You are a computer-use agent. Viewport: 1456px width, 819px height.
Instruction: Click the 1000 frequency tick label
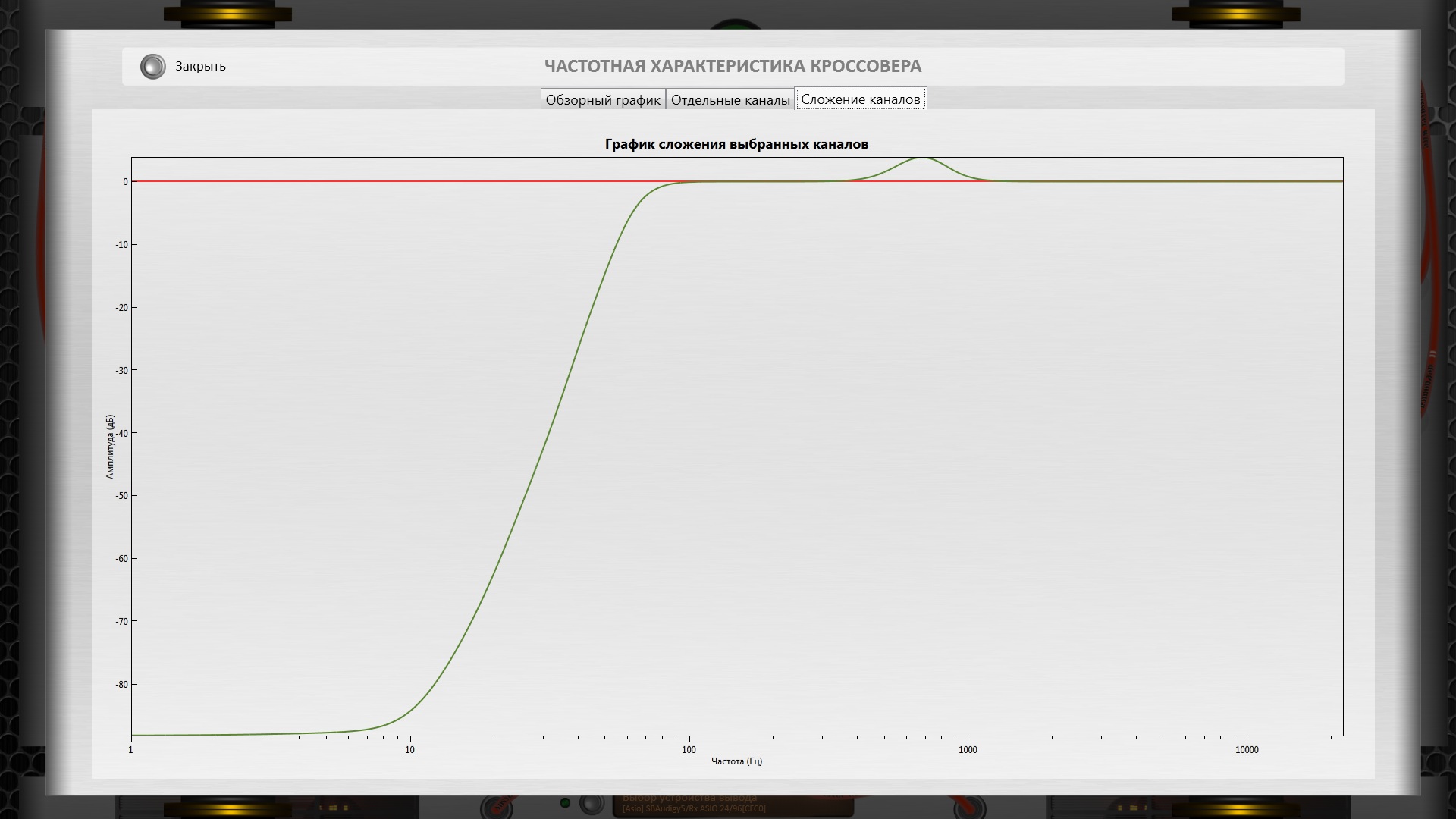pyautogui.click(x=968, y=750)
